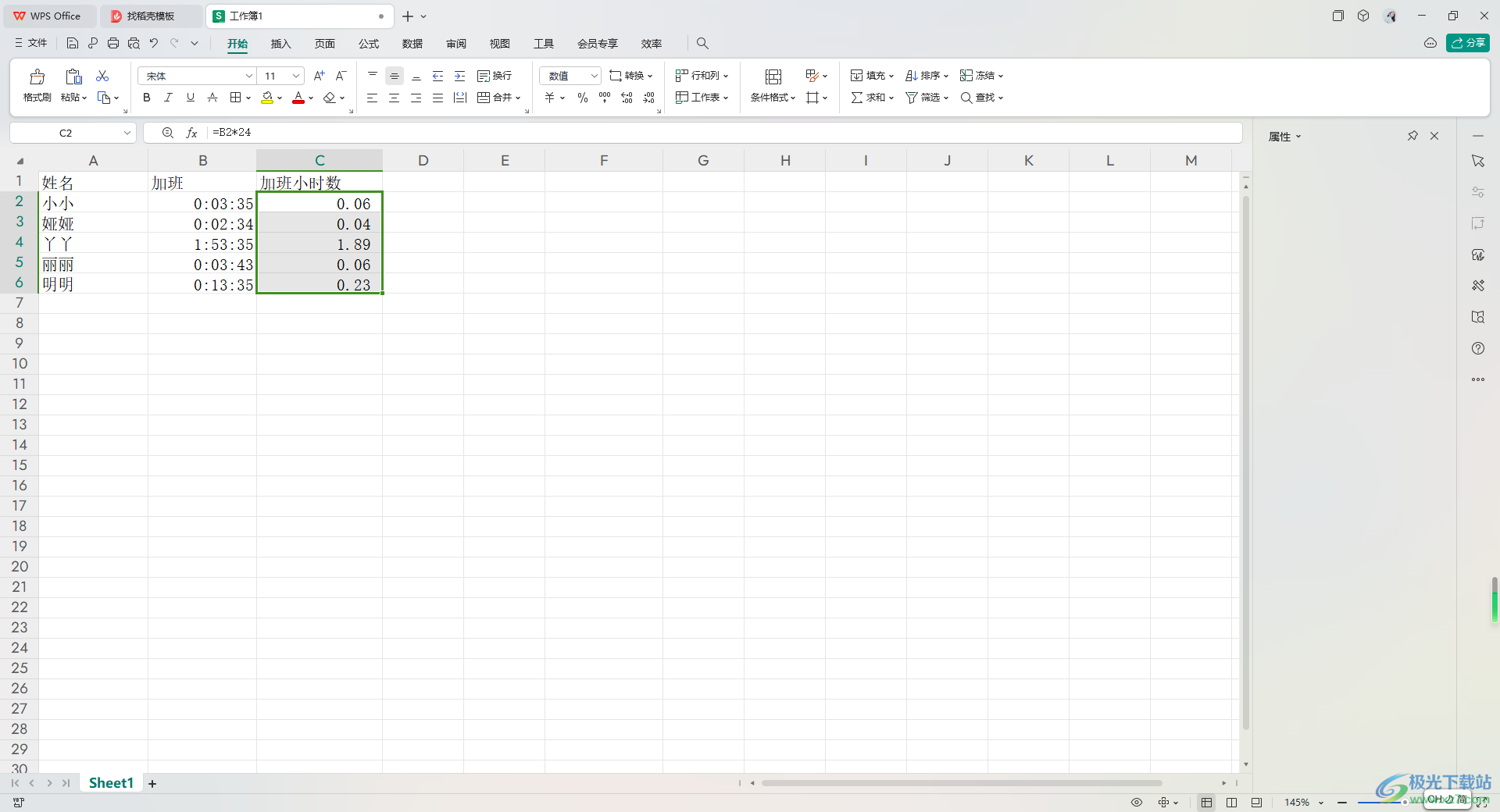Viewport: 1500px width, 812px height.
Task: Click the Filter (筛选) button
Action: (927, 98)
